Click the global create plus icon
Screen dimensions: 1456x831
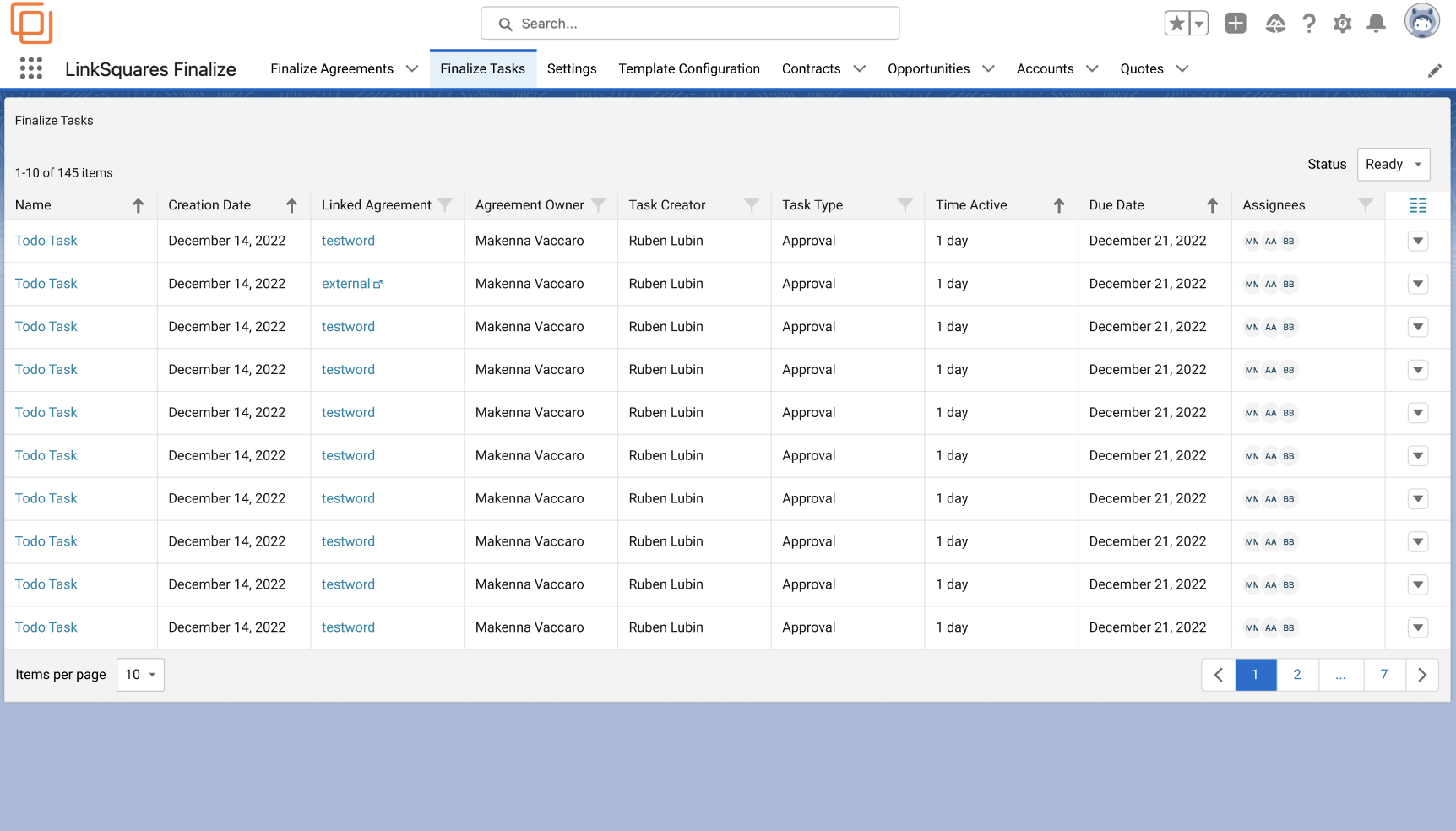pos(1236,24)
